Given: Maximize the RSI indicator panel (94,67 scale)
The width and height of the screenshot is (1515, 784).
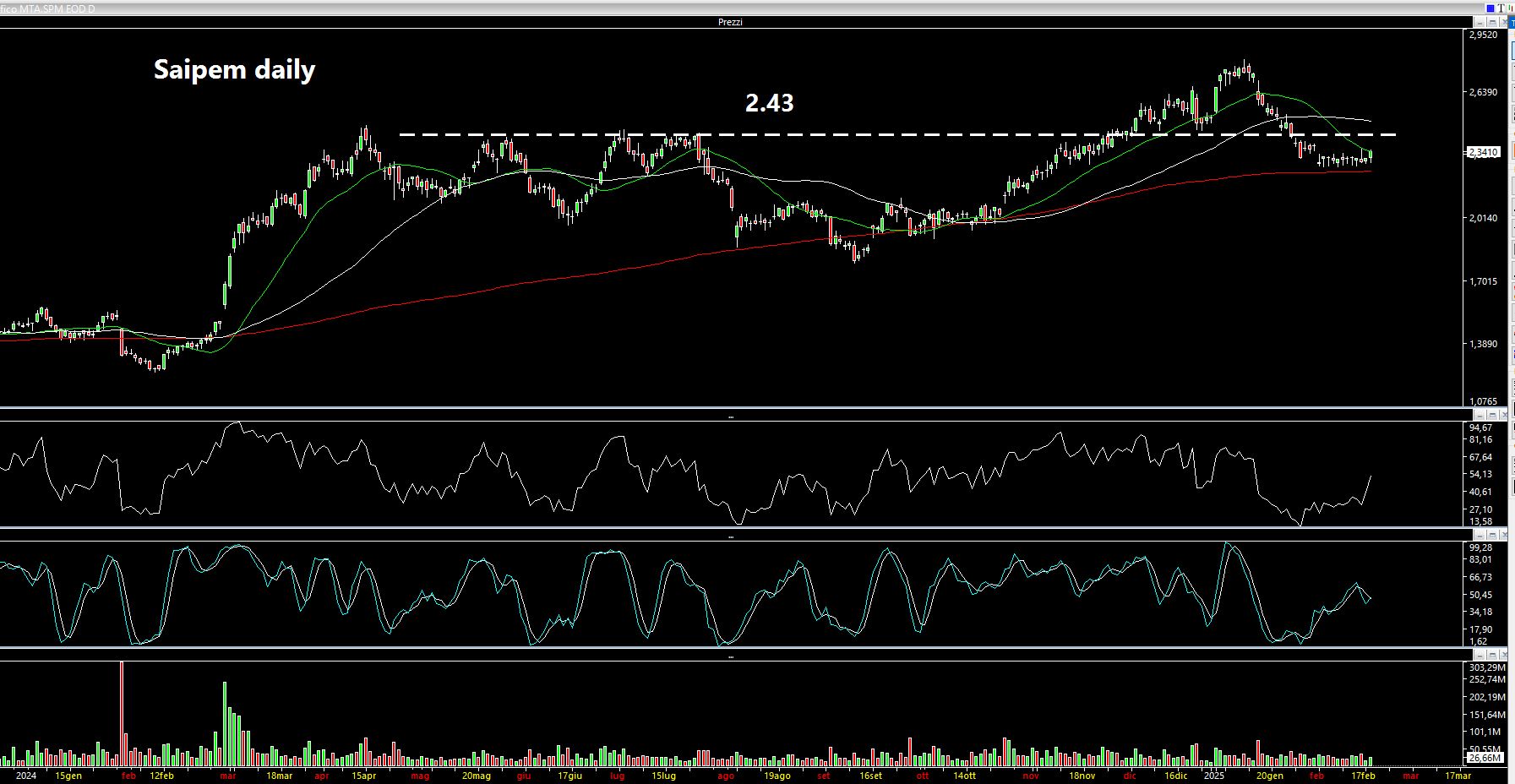Looking at the screenshot, I should pyautogui.click(x=1492, y=415).
